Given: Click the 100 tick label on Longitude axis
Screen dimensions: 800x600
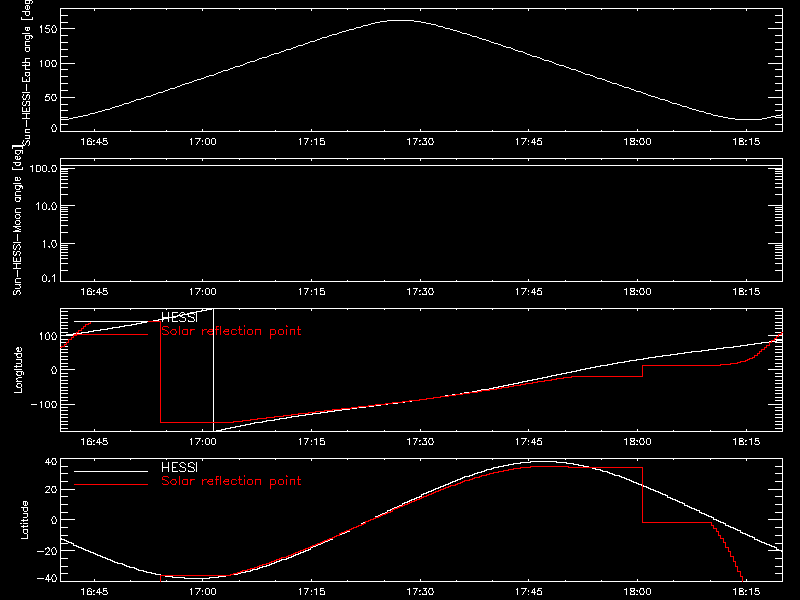Looking at the screenshot, I should coord(48,336).
